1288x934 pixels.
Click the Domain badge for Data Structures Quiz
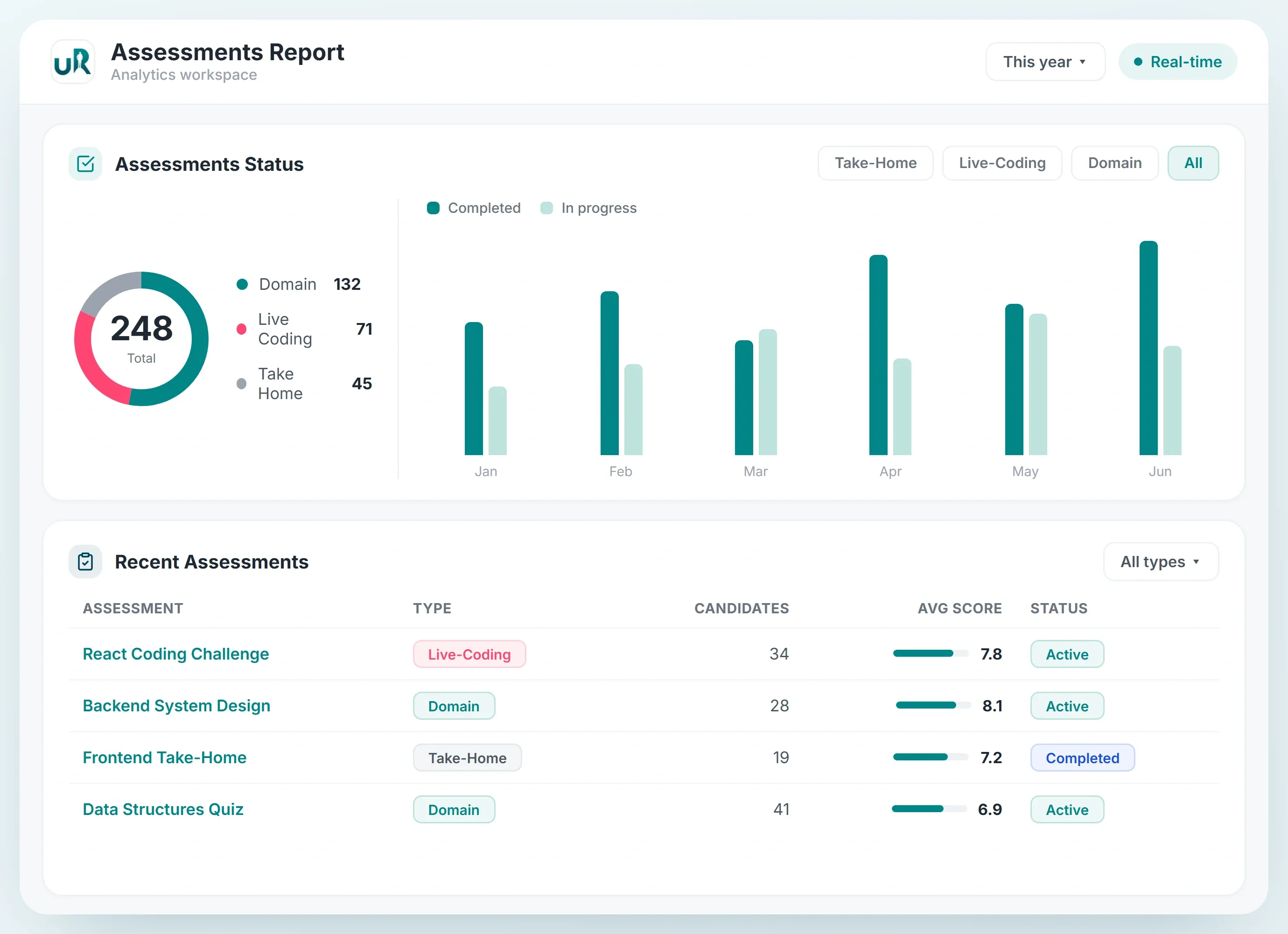click(454, 809)
